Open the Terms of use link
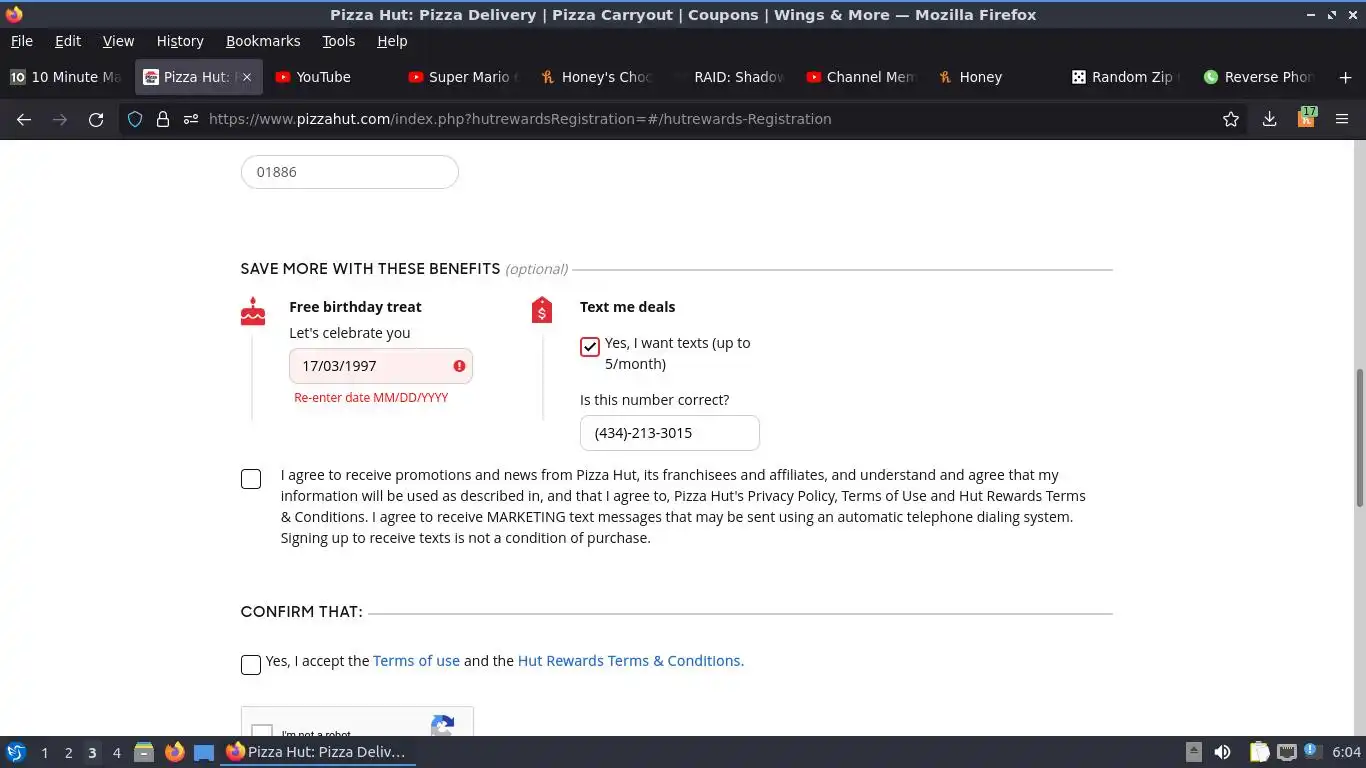 416,661
